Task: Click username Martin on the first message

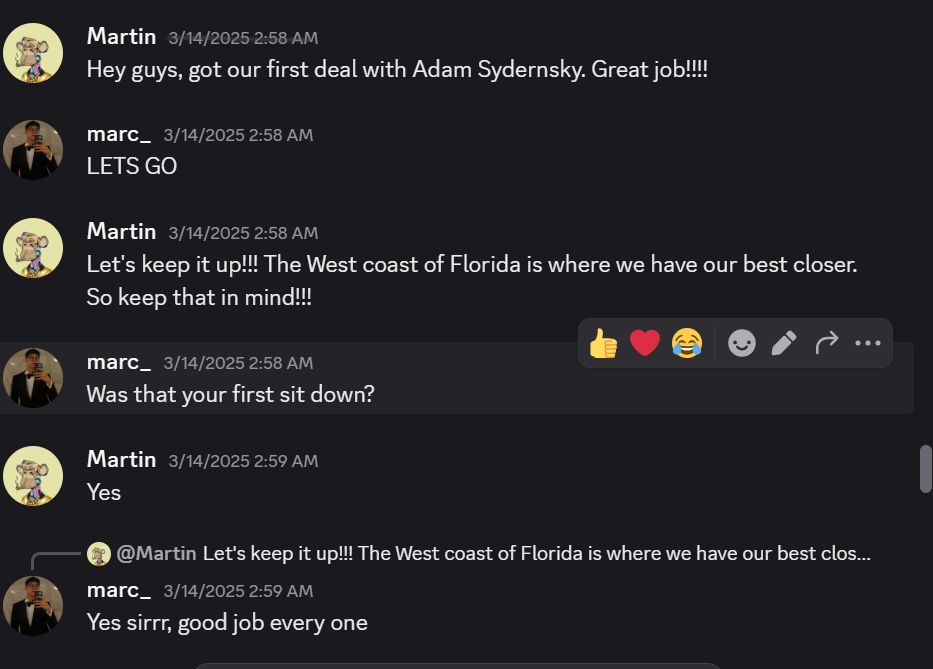Action: click(121, 37)
